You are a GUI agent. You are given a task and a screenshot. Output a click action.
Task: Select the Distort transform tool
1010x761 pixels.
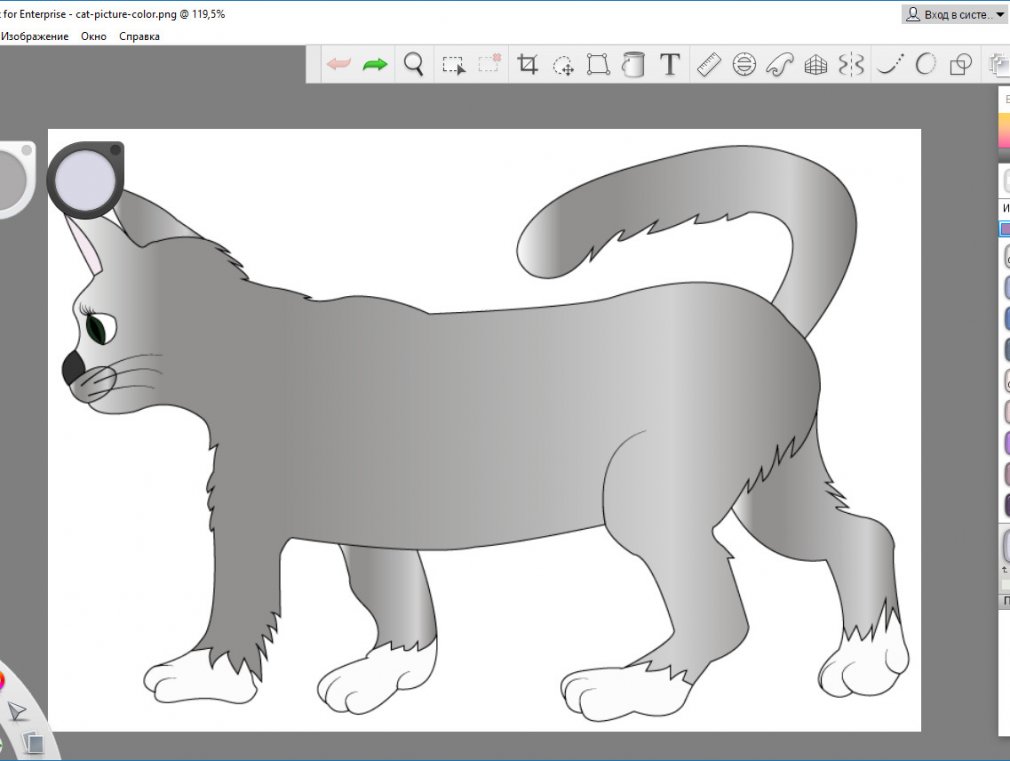pos(598,64)
